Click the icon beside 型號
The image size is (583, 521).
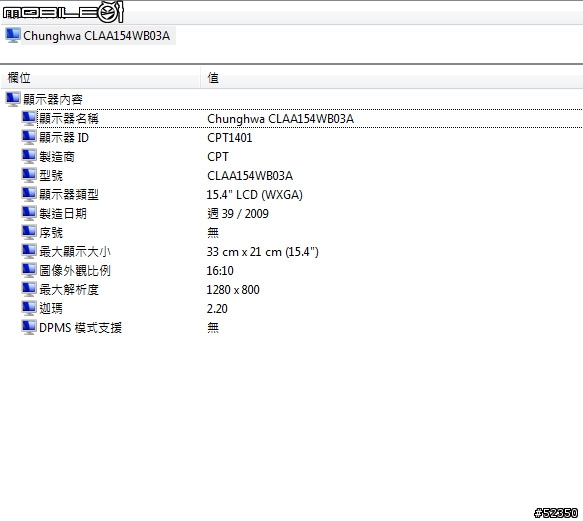[29, 175]
